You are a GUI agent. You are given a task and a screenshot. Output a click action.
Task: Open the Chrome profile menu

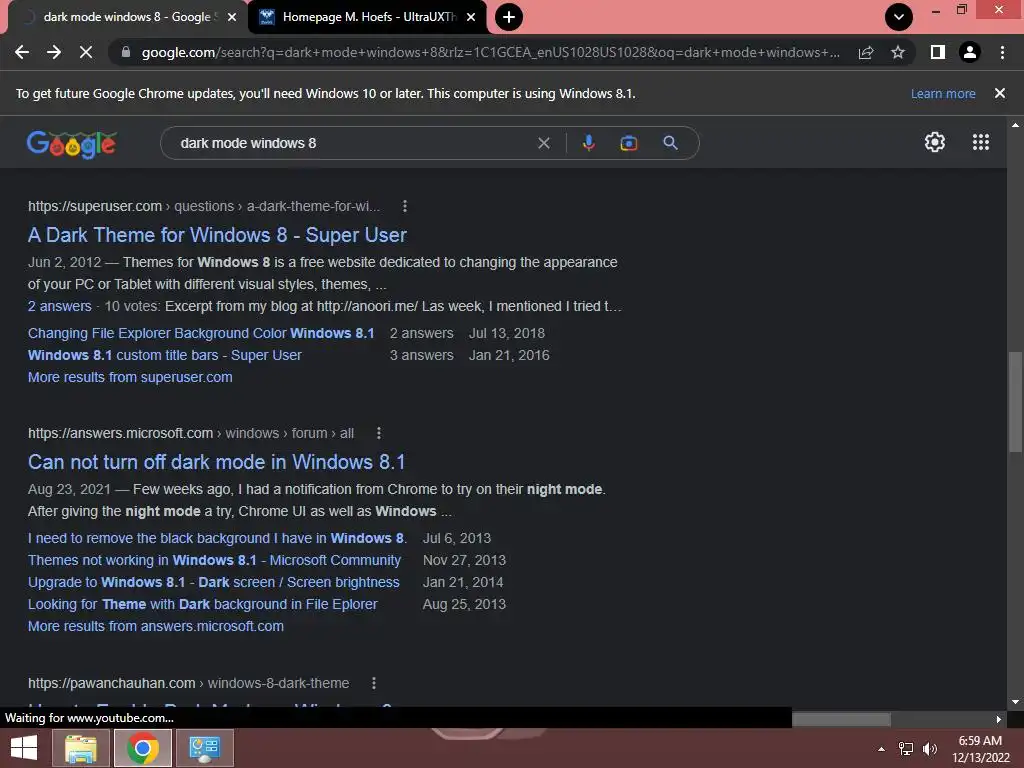[x=970, y=52]
